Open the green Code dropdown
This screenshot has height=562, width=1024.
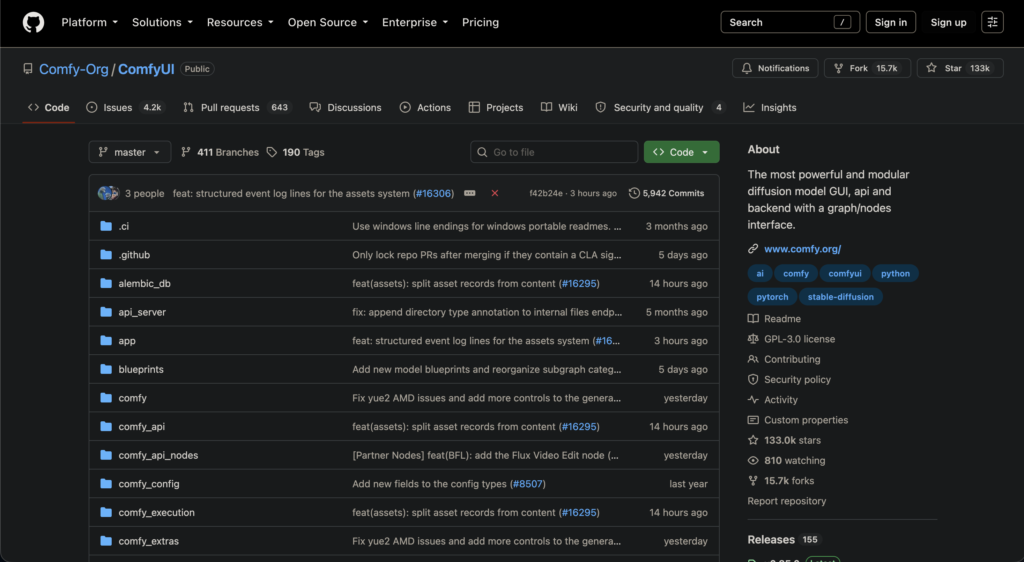[x=681, y=152]
